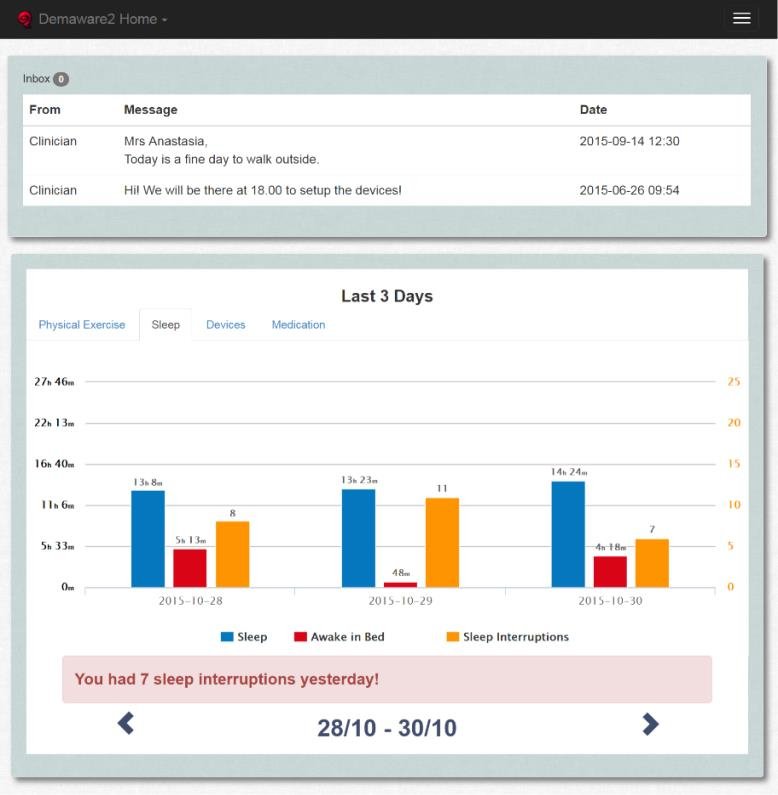
Task: Switch to the Physical Exercise tab
Action: coord(82,325)
